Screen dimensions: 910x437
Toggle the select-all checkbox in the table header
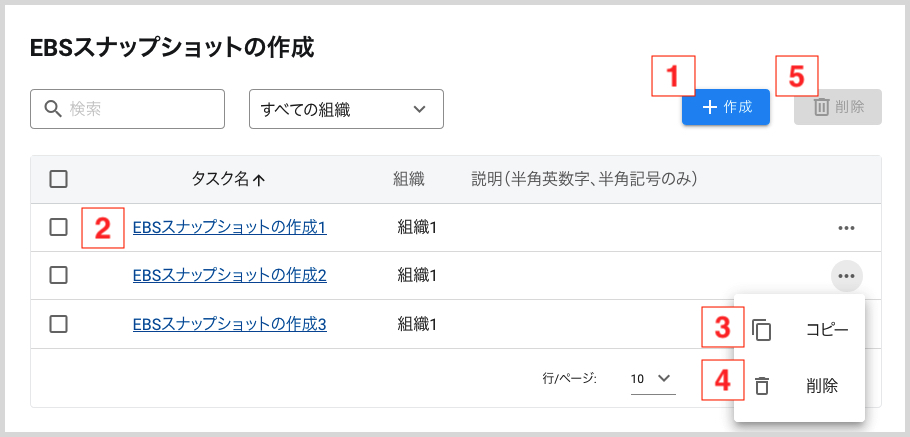pos(59,180)
